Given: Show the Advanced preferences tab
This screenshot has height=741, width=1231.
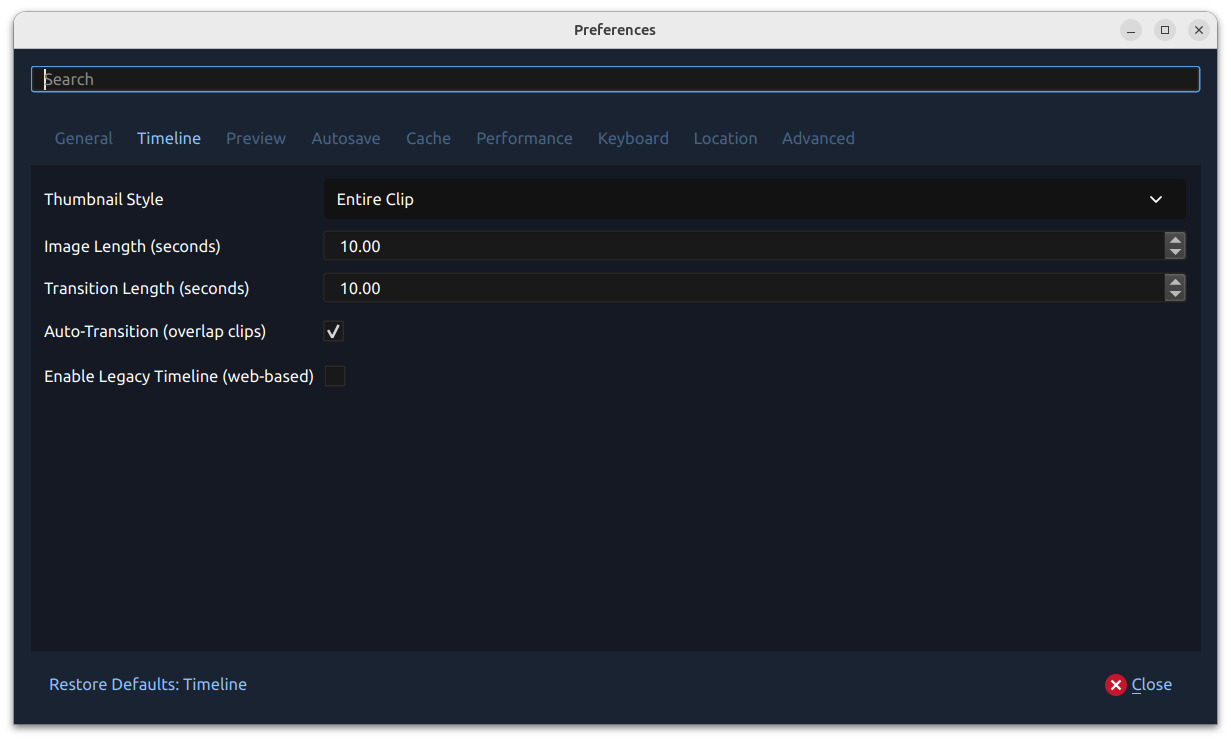Looking at the screenshot, I should [818, 138].
